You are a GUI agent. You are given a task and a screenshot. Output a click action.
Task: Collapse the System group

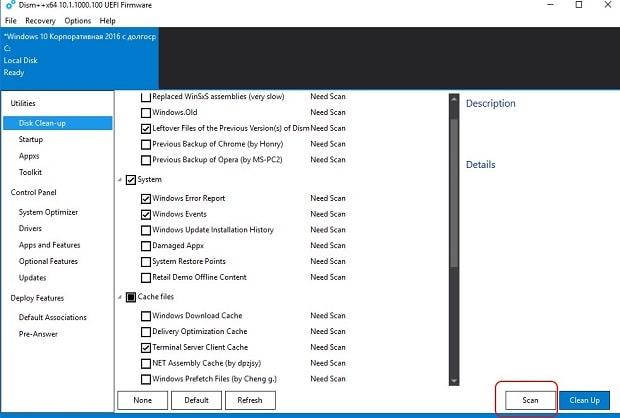click(120, 180)
